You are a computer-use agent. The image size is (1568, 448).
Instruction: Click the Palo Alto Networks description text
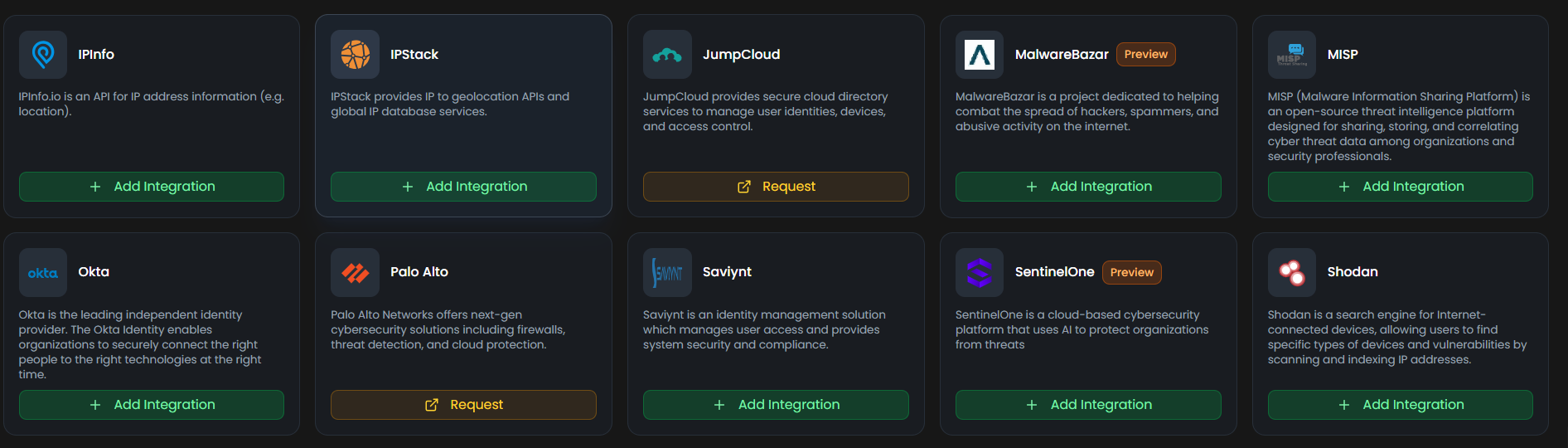[448, 329]
